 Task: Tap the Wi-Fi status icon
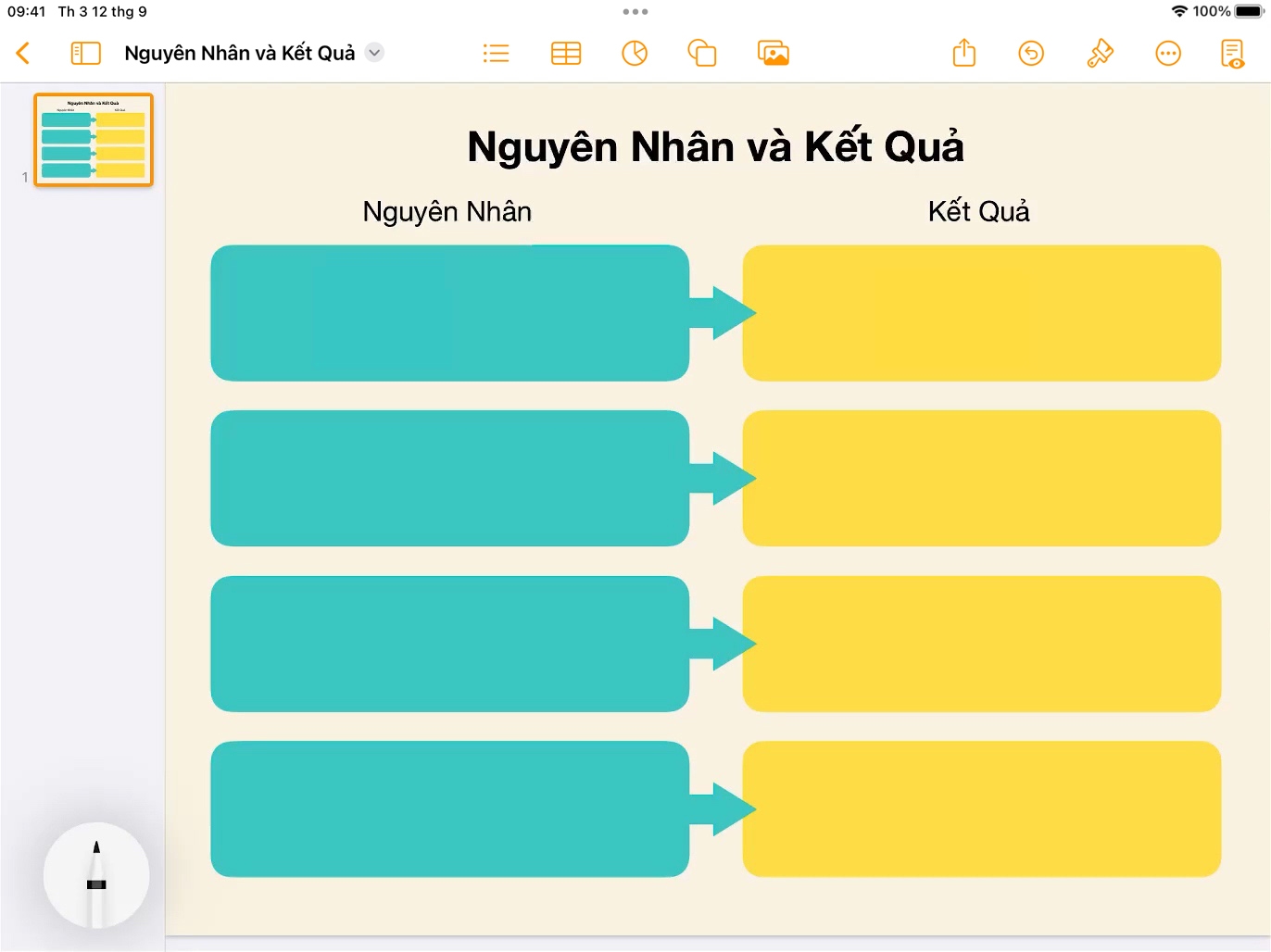(x=1179, y=11)
